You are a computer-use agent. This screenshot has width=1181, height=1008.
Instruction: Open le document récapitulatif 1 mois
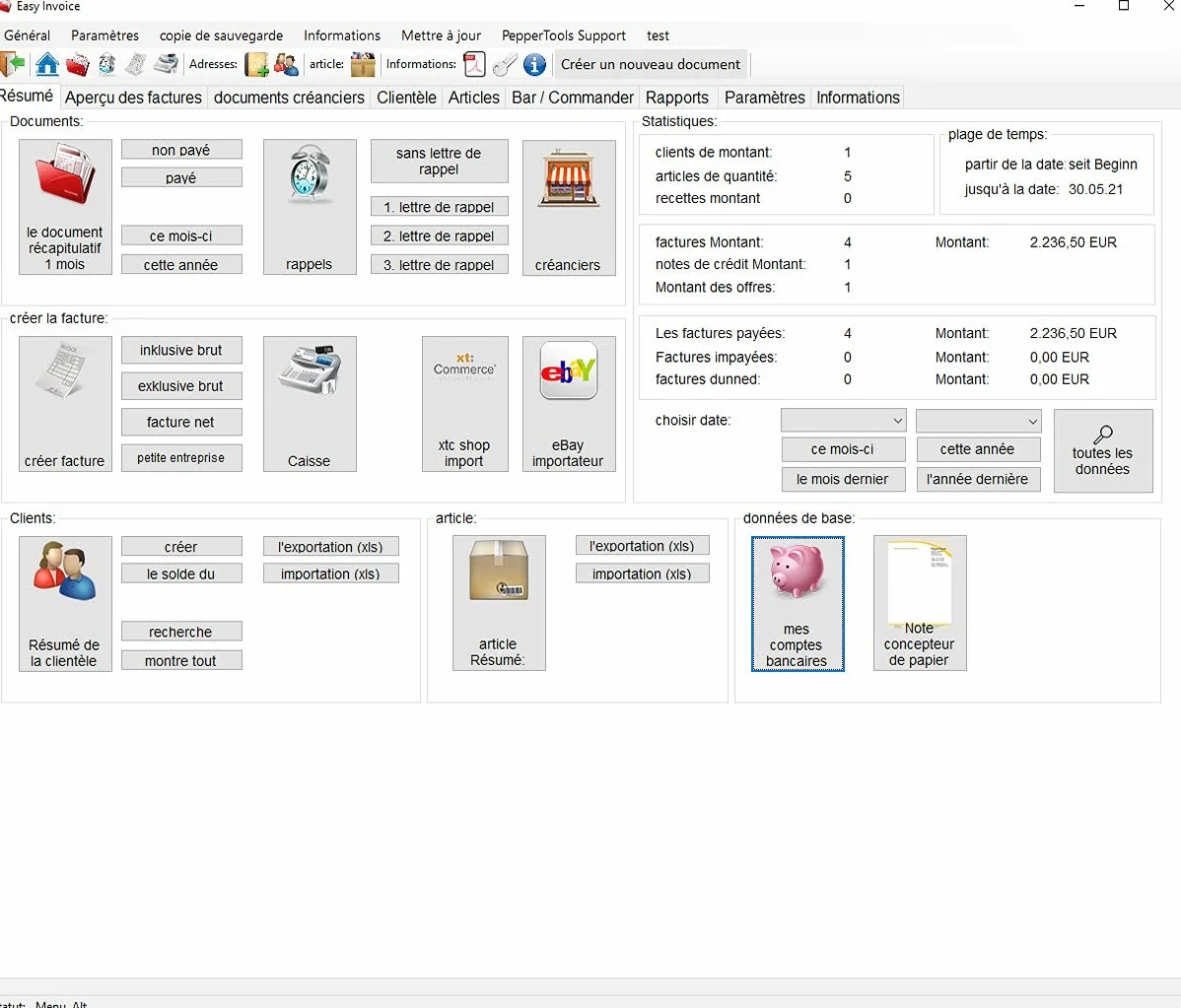click(x=65, y=207)
